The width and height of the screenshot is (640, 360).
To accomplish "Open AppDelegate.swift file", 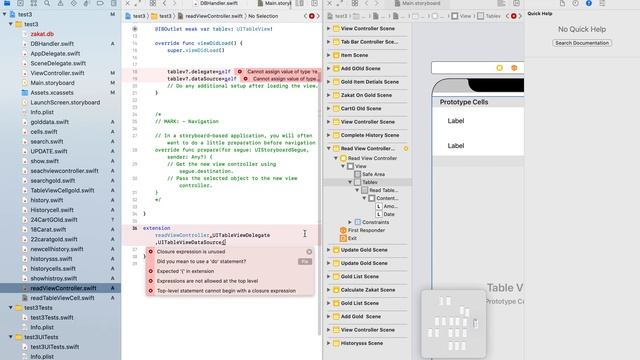I will tap(55, 53).
